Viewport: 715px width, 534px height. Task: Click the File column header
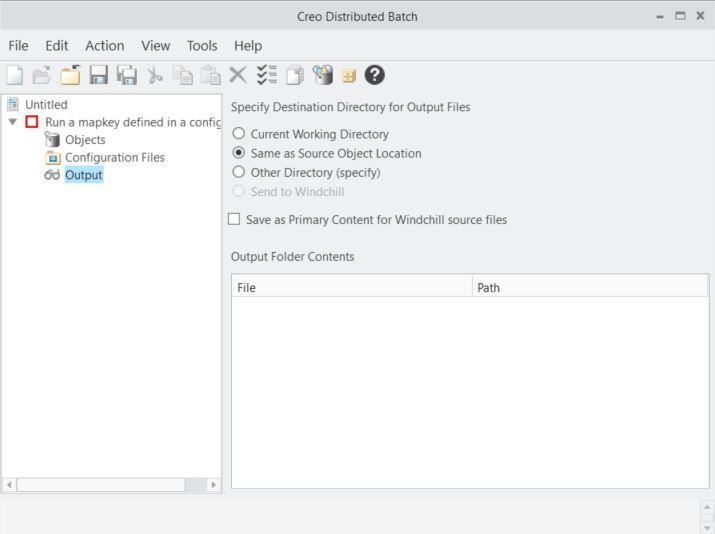[351, 287]
